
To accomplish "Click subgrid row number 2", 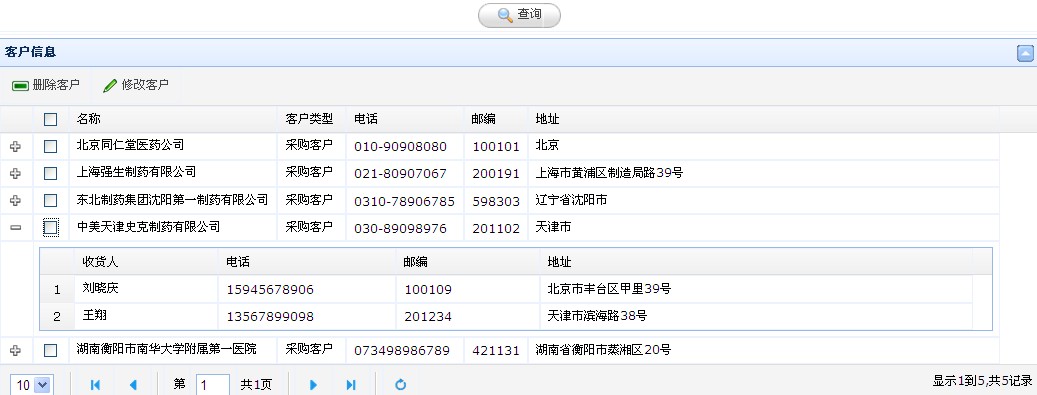I will point(57,316).
